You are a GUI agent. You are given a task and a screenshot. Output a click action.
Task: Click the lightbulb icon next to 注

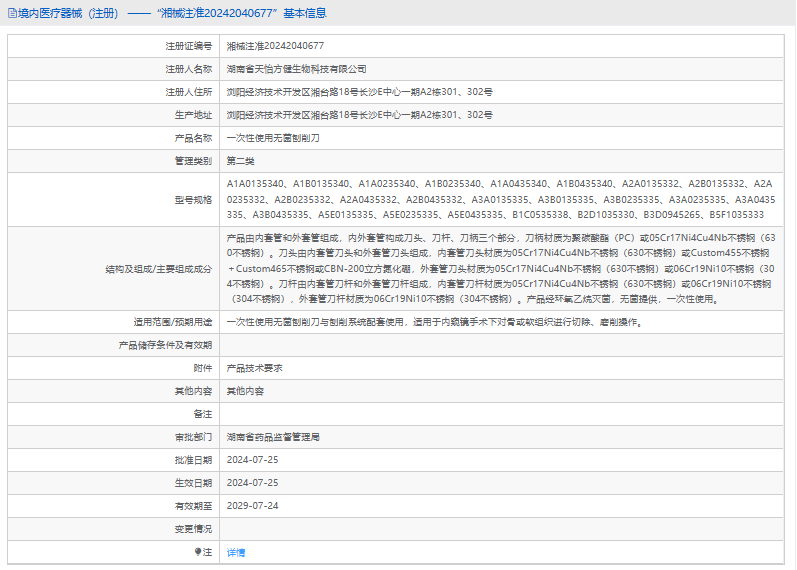[198, 552]
